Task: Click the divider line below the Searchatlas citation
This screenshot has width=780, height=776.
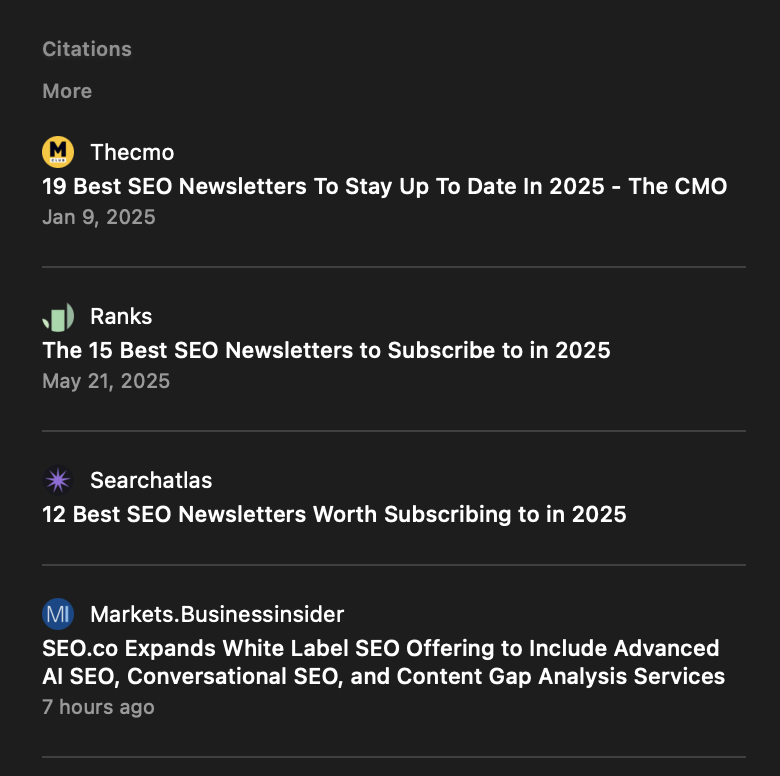Action: pyautogui.click(x=393, y=565)
